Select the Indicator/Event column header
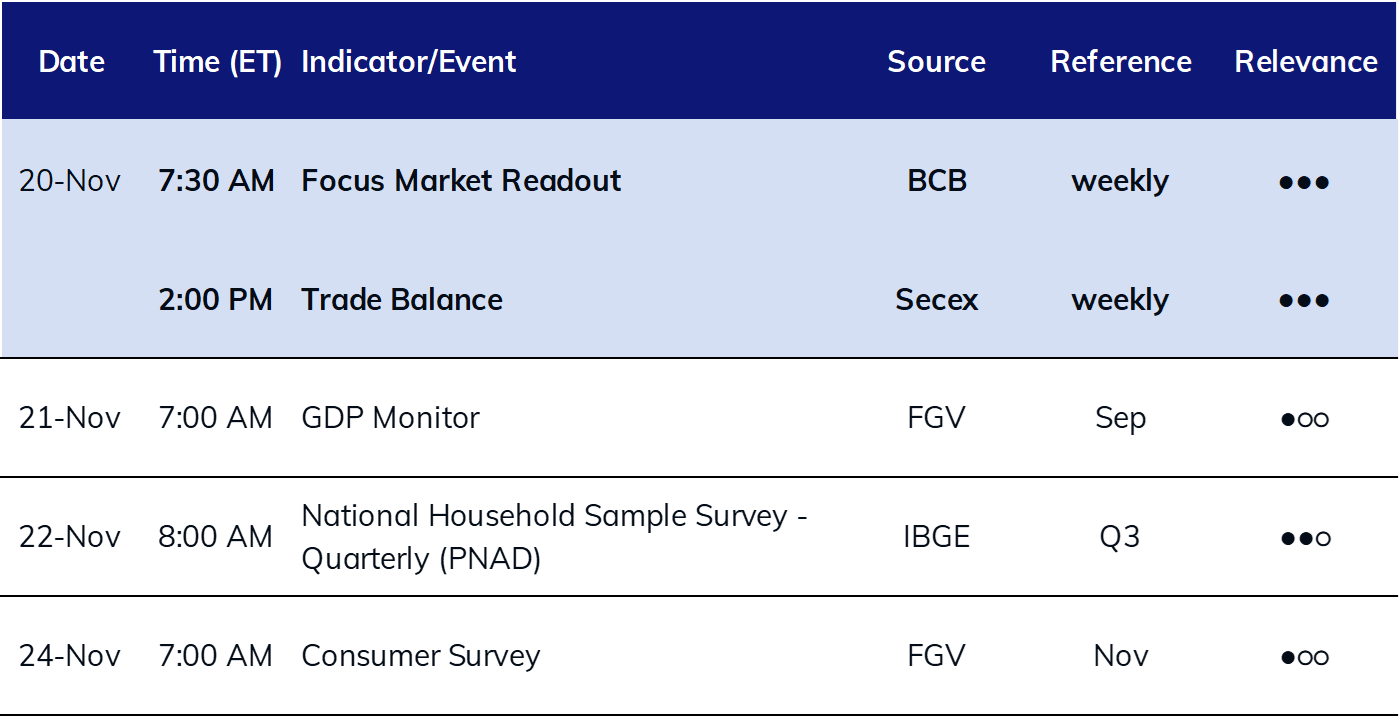This screenshot has height=725, width=1399. tap(408, 62)
